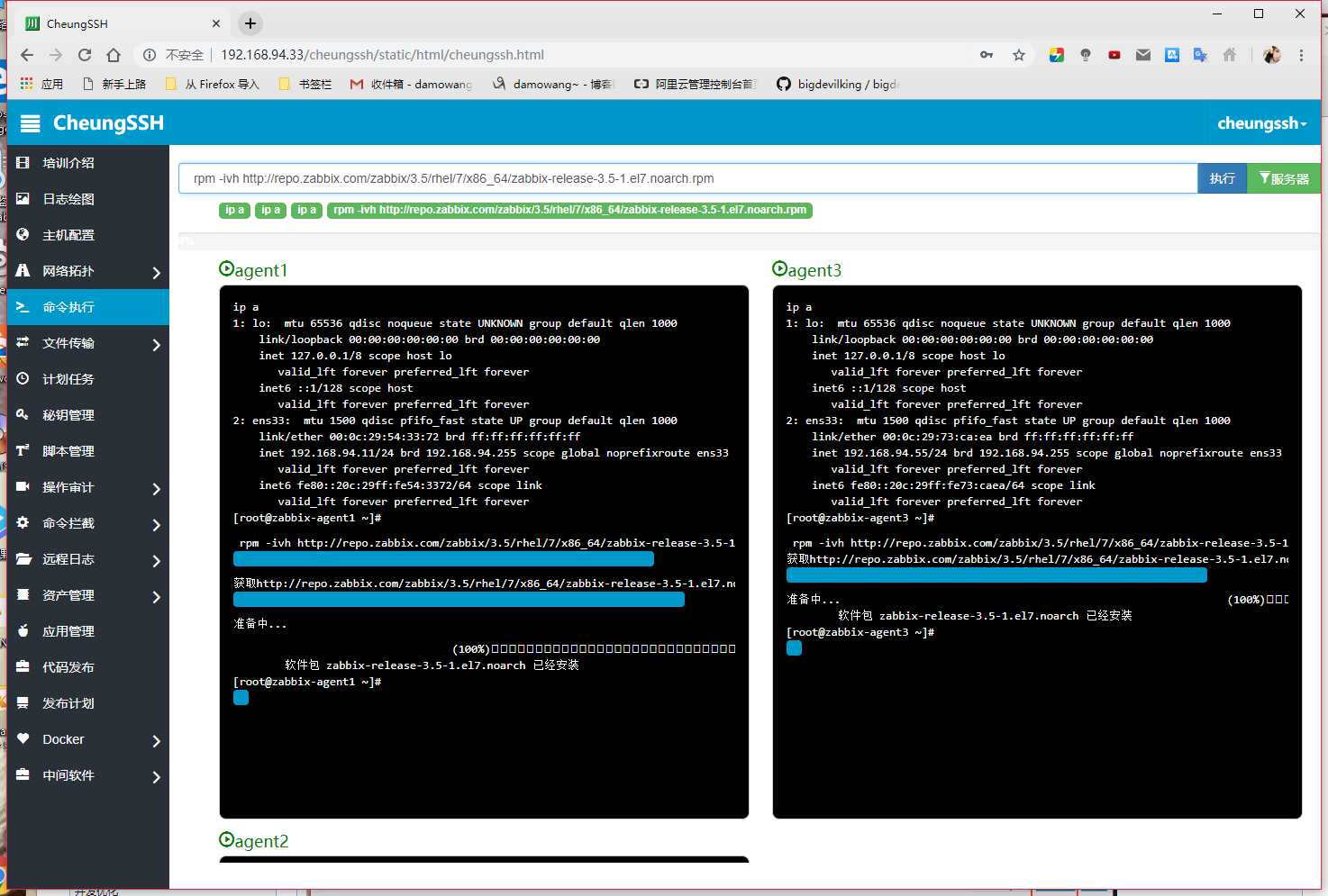1328x896 pixels.
Task: Open browser home page
Action: coord(114,55)
